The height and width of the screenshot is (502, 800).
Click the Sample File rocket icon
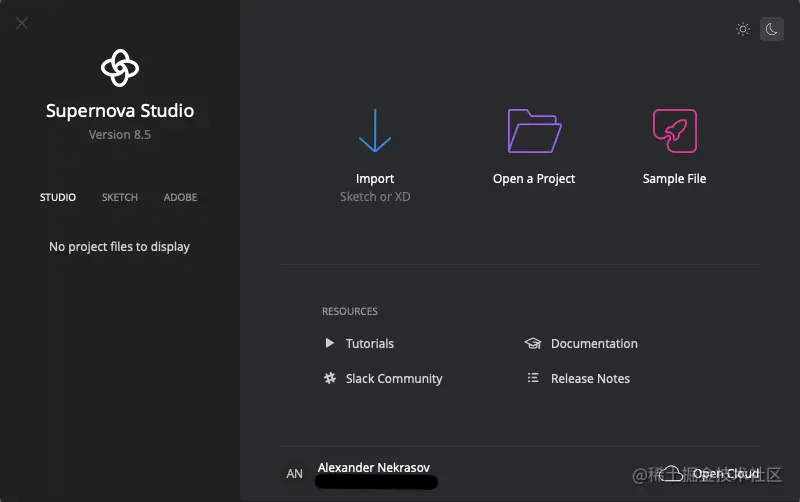pos(674,131)
